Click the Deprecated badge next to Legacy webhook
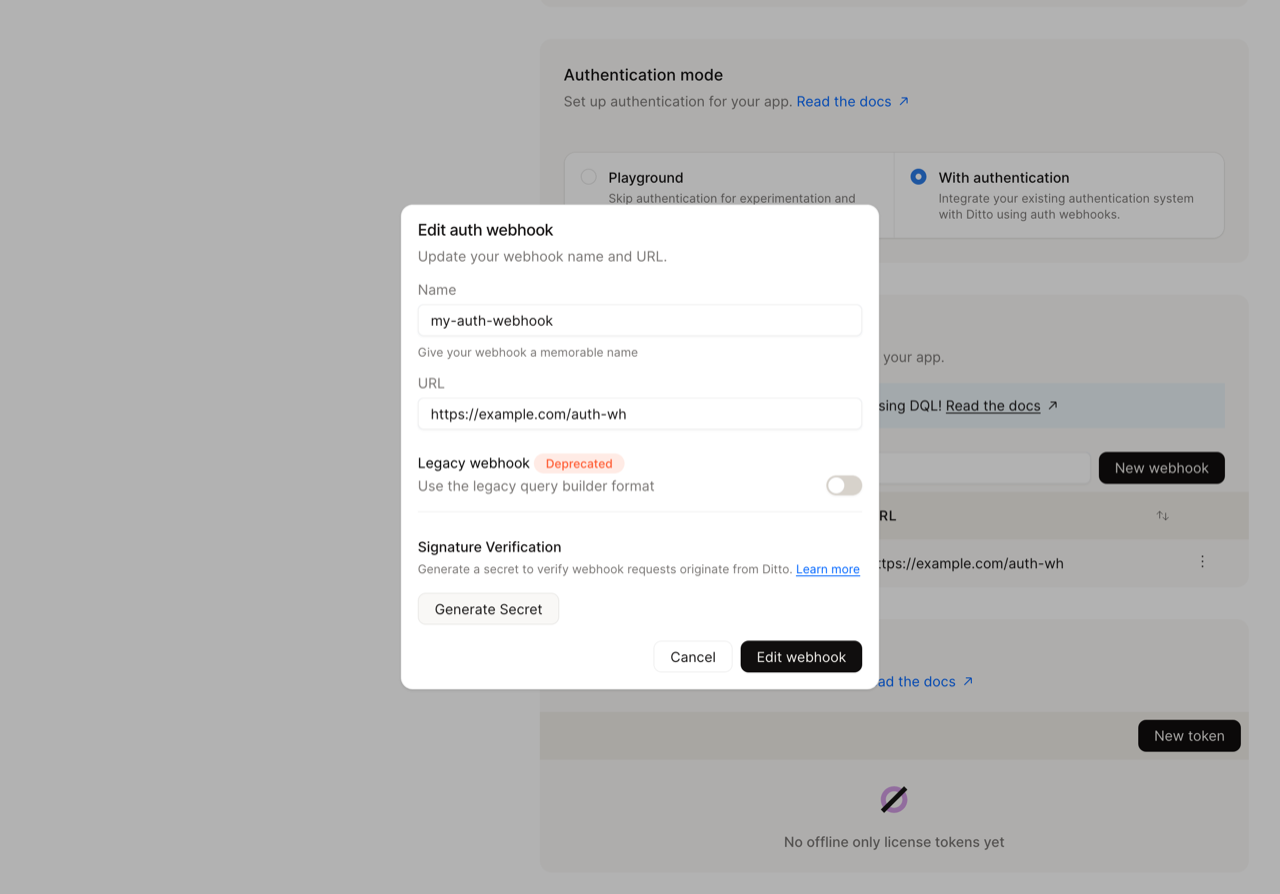The height and width of the screenshot is (894, 1280). click(579, 463)
